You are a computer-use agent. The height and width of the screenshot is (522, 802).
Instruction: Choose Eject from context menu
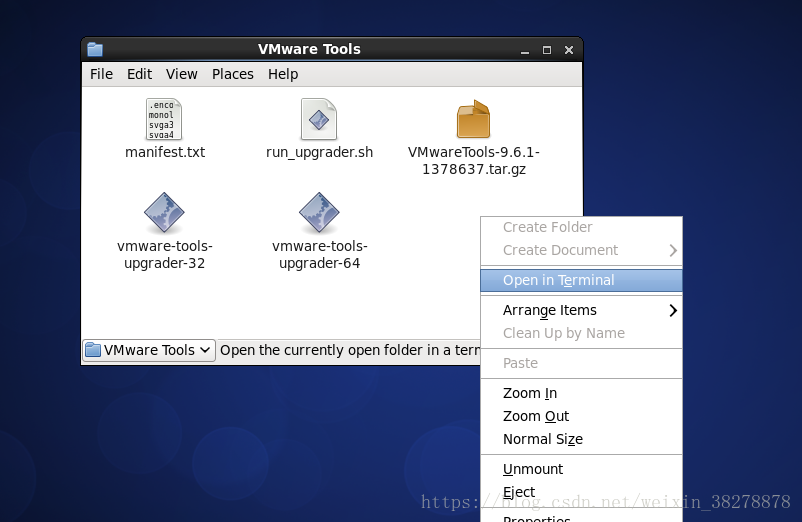point(582,492)
